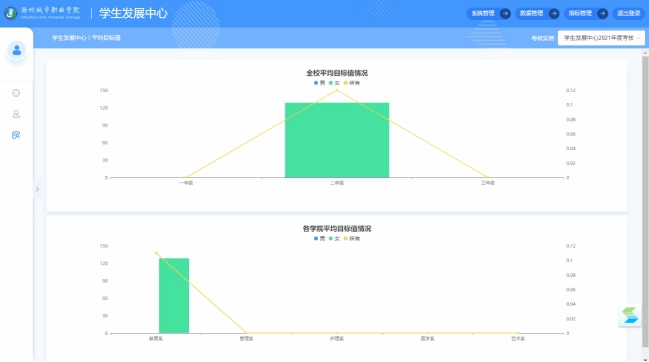Open the person outline icon in sidebar

coord(16,114)
